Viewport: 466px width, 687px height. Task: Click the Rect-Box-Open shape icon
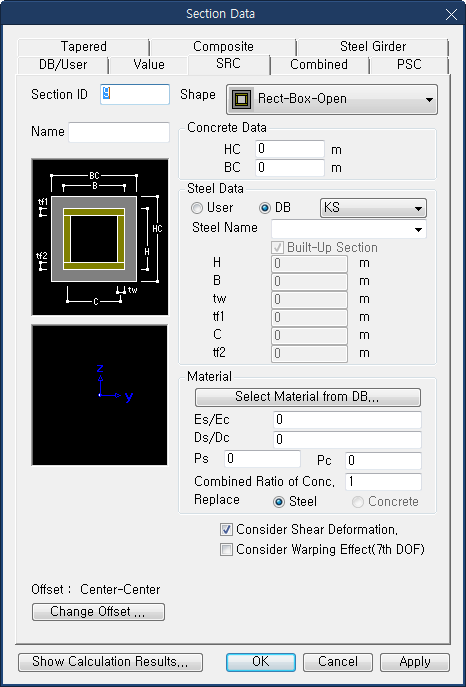pos(242,99)
